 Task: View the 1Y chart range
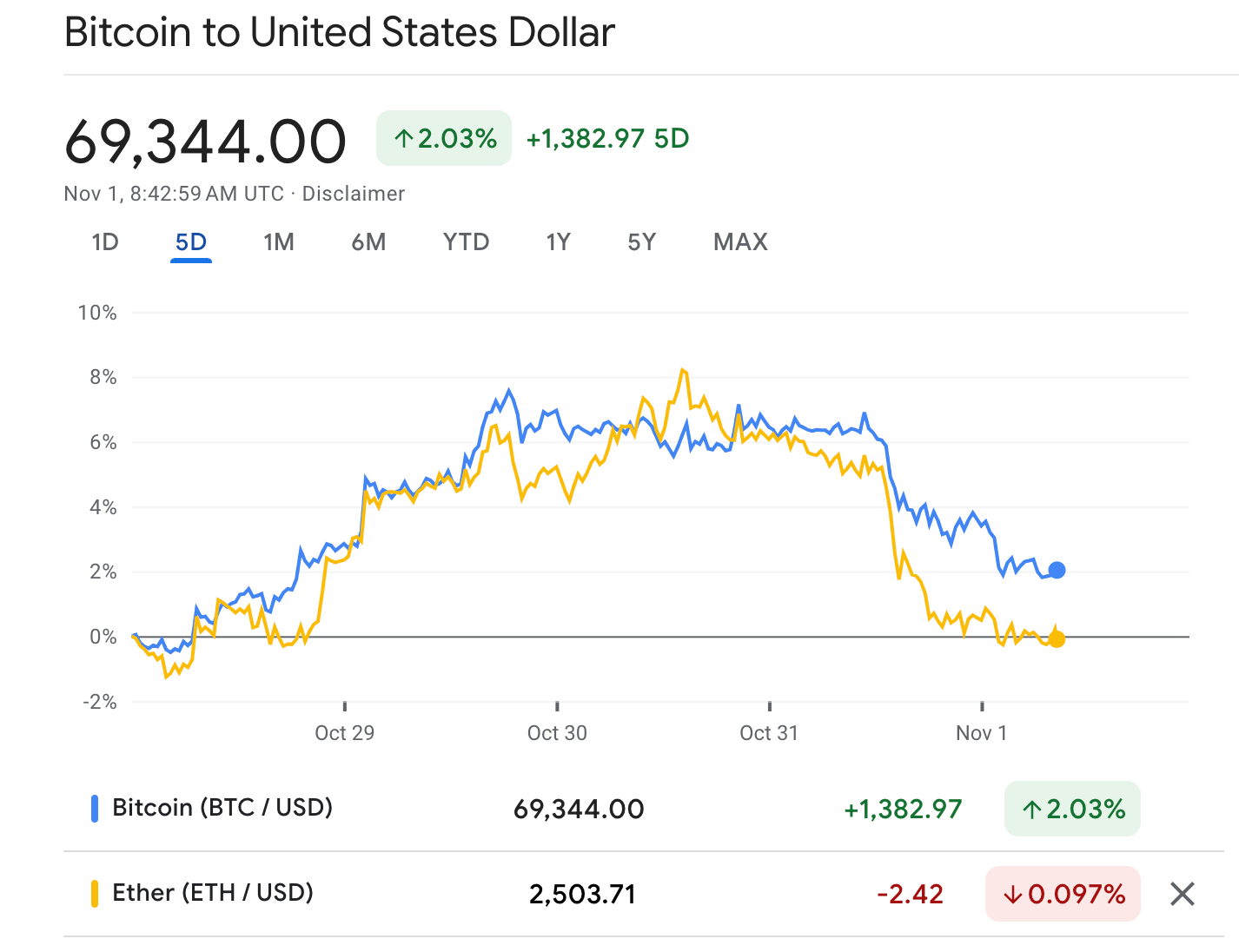click(x=558, y=242)
